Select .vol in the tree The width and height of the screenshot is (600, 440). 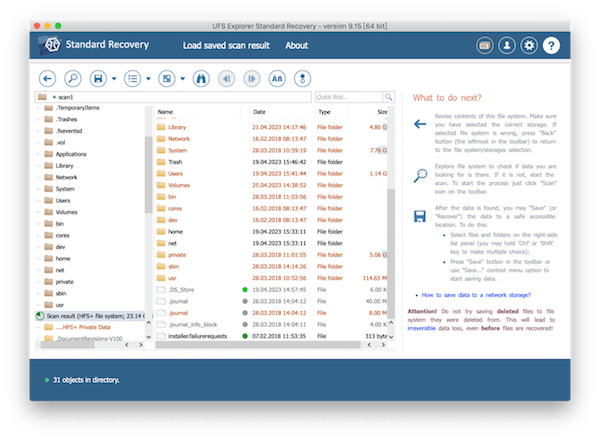click(60, 142)
